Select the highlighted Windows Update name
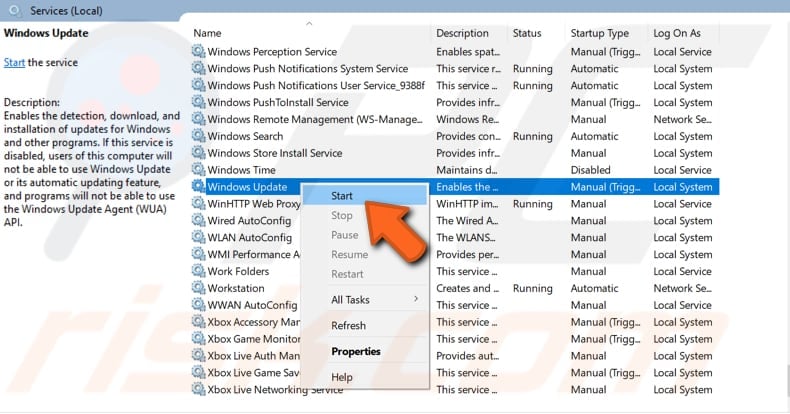 [247, 187]
